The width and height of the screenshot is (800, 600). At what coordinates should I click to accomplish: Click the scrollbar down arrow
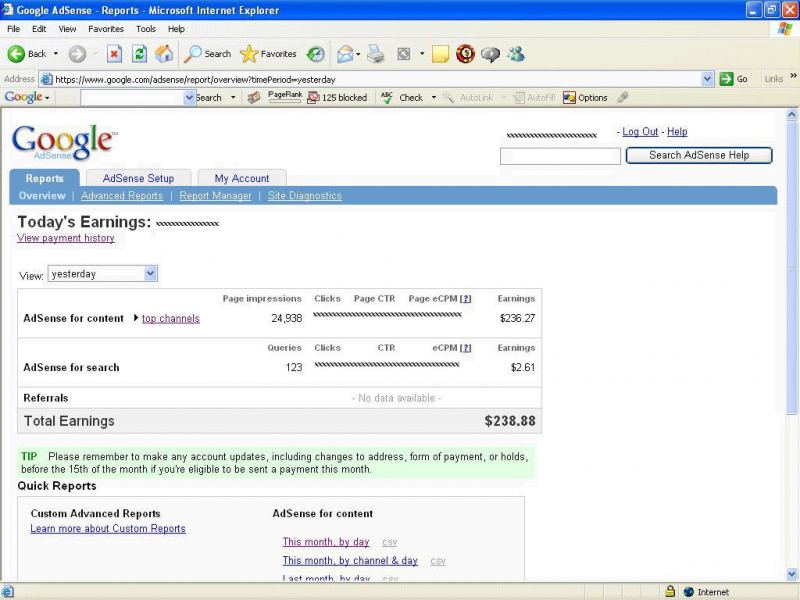(791, 573)
